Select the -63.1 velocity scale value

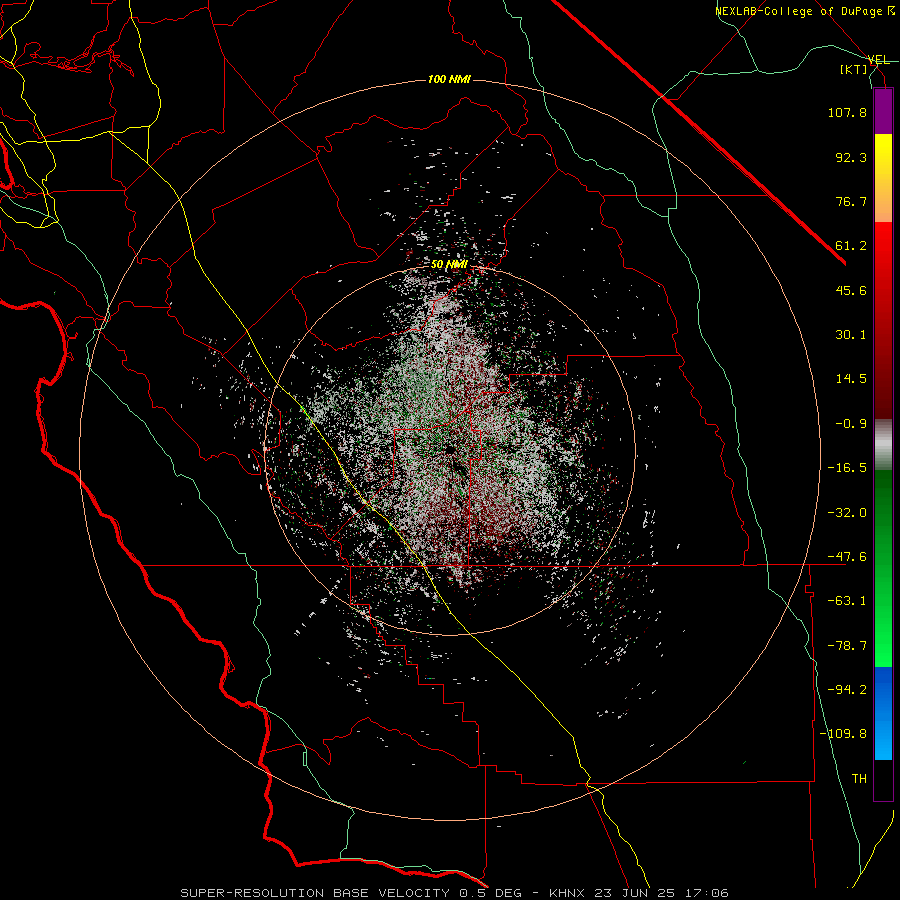click(x=847, y=601)
